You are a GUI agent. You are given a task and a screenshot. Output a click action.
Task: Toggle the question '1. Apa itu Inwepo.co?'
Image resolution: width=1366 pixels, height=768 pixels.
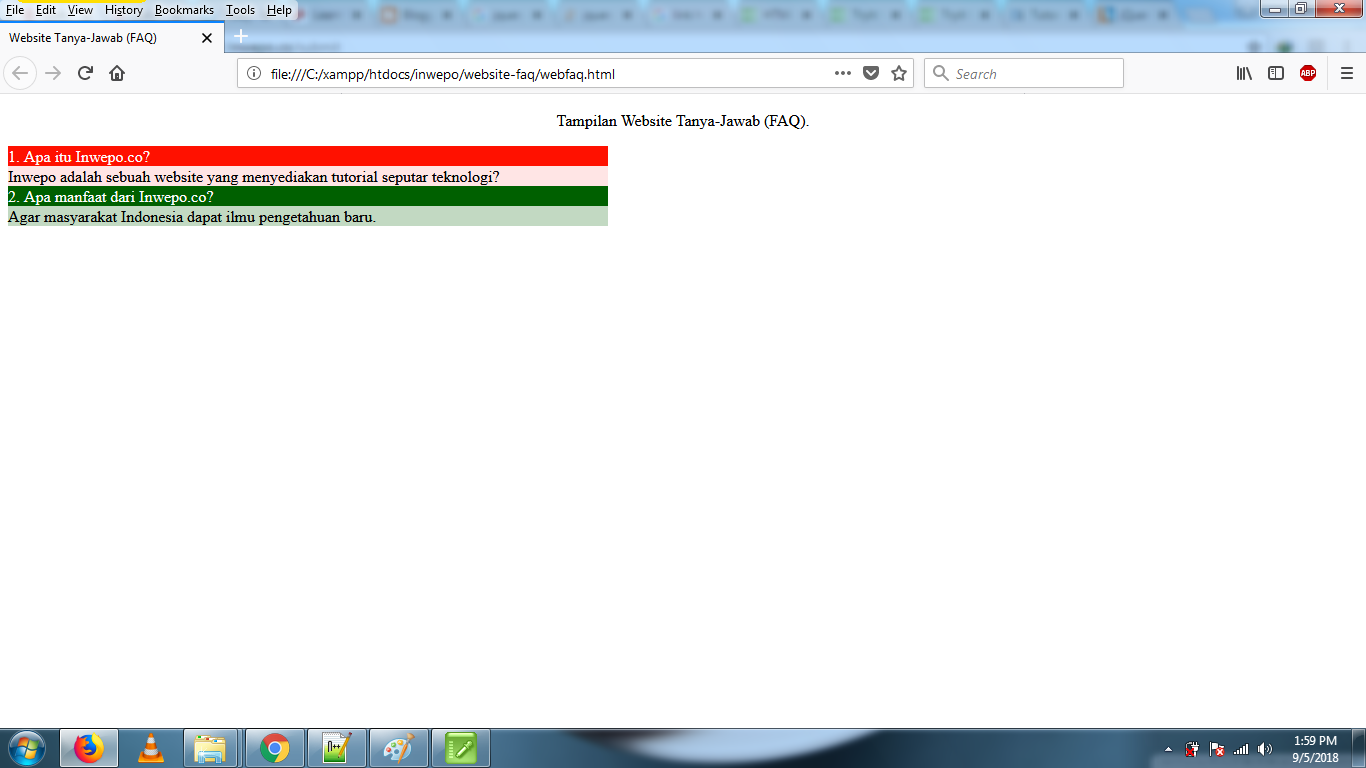pos(308,156)
